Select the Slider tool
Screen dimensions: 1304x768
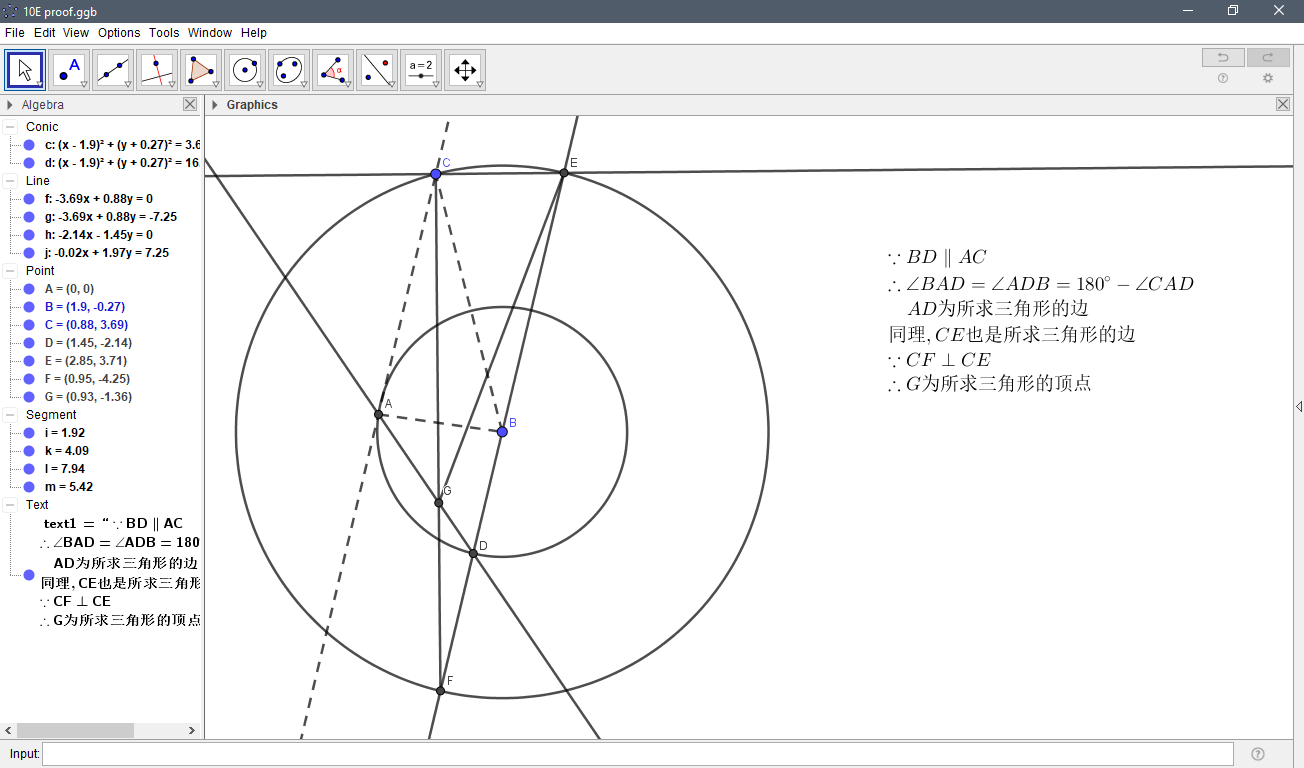pos(421,70)
